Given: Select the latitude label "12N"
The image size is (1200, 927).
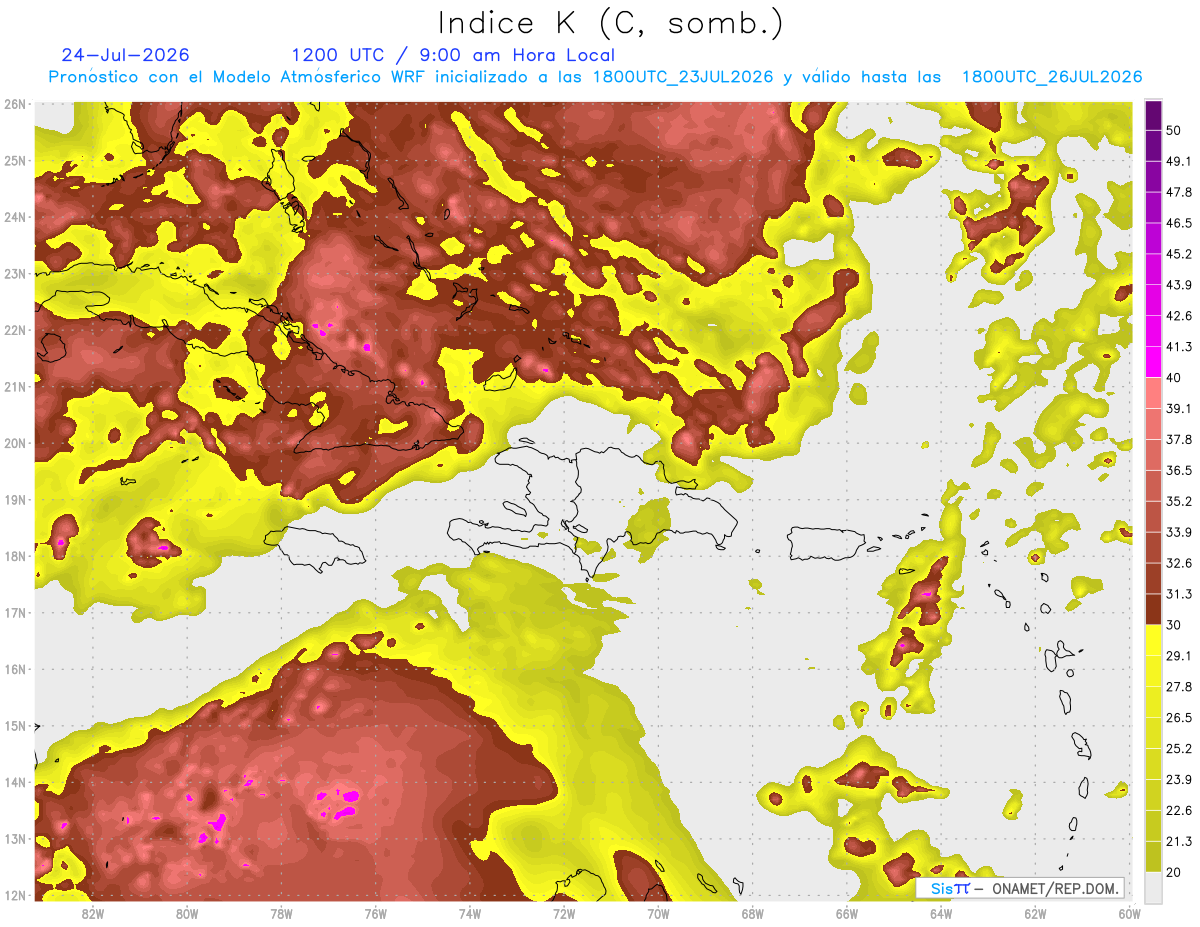Looking at the screenshot, I should [15, 895].
